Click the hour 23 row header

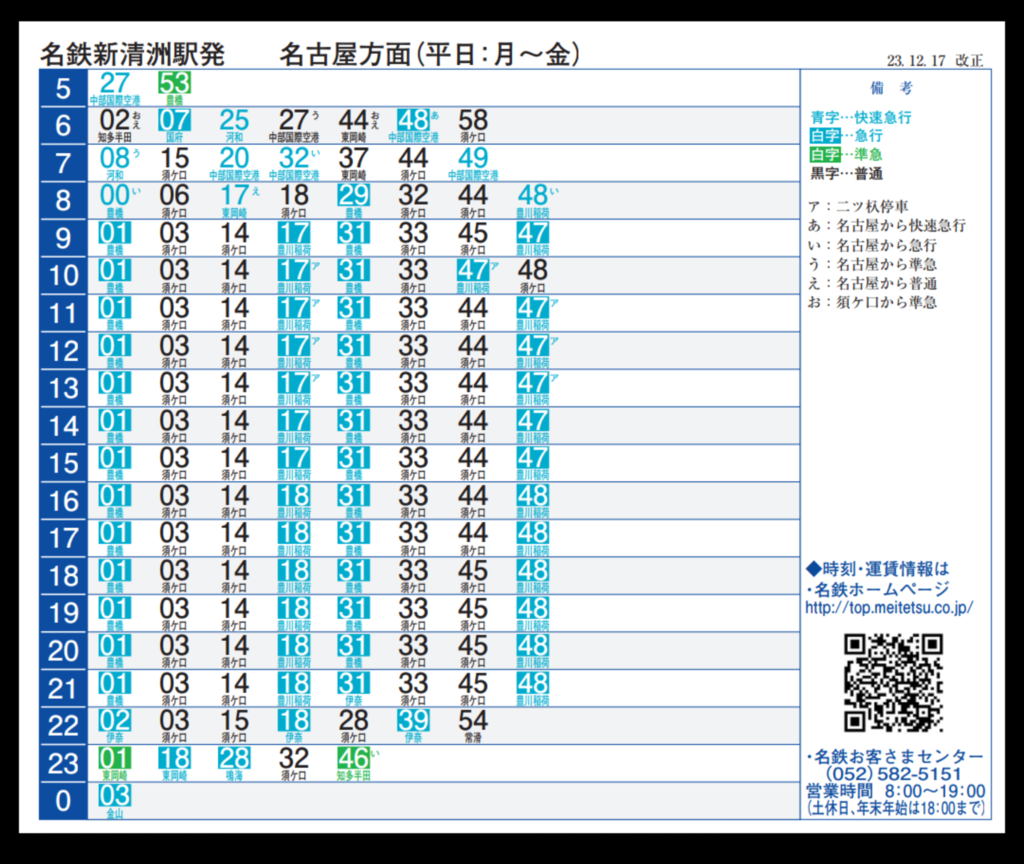(x=63, y=764)
